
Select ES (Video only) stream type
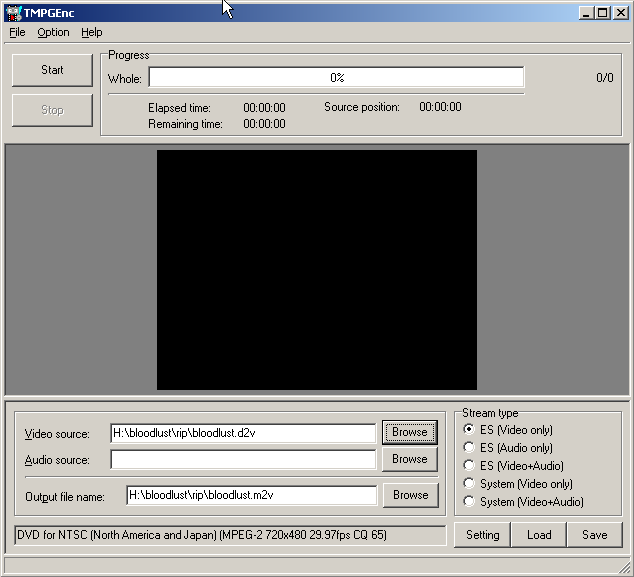point(469,430)
